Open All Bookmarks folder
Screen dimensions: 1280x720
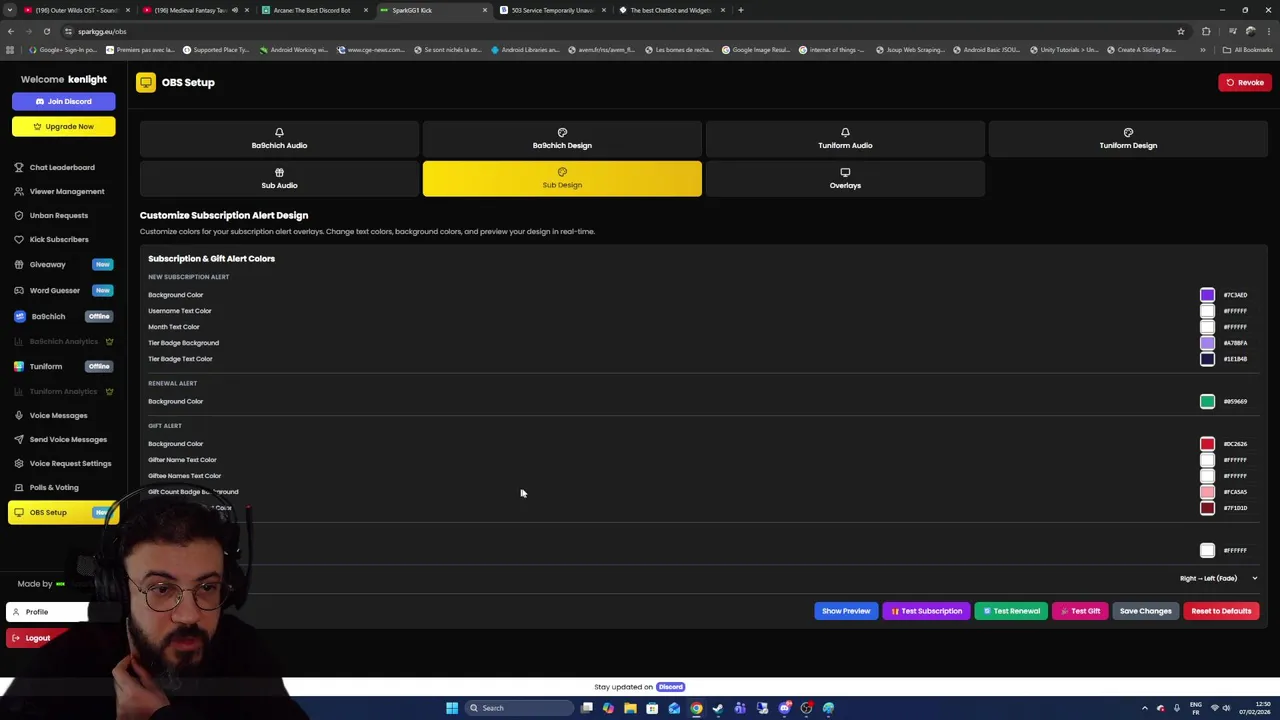(x=1247, y=50)
